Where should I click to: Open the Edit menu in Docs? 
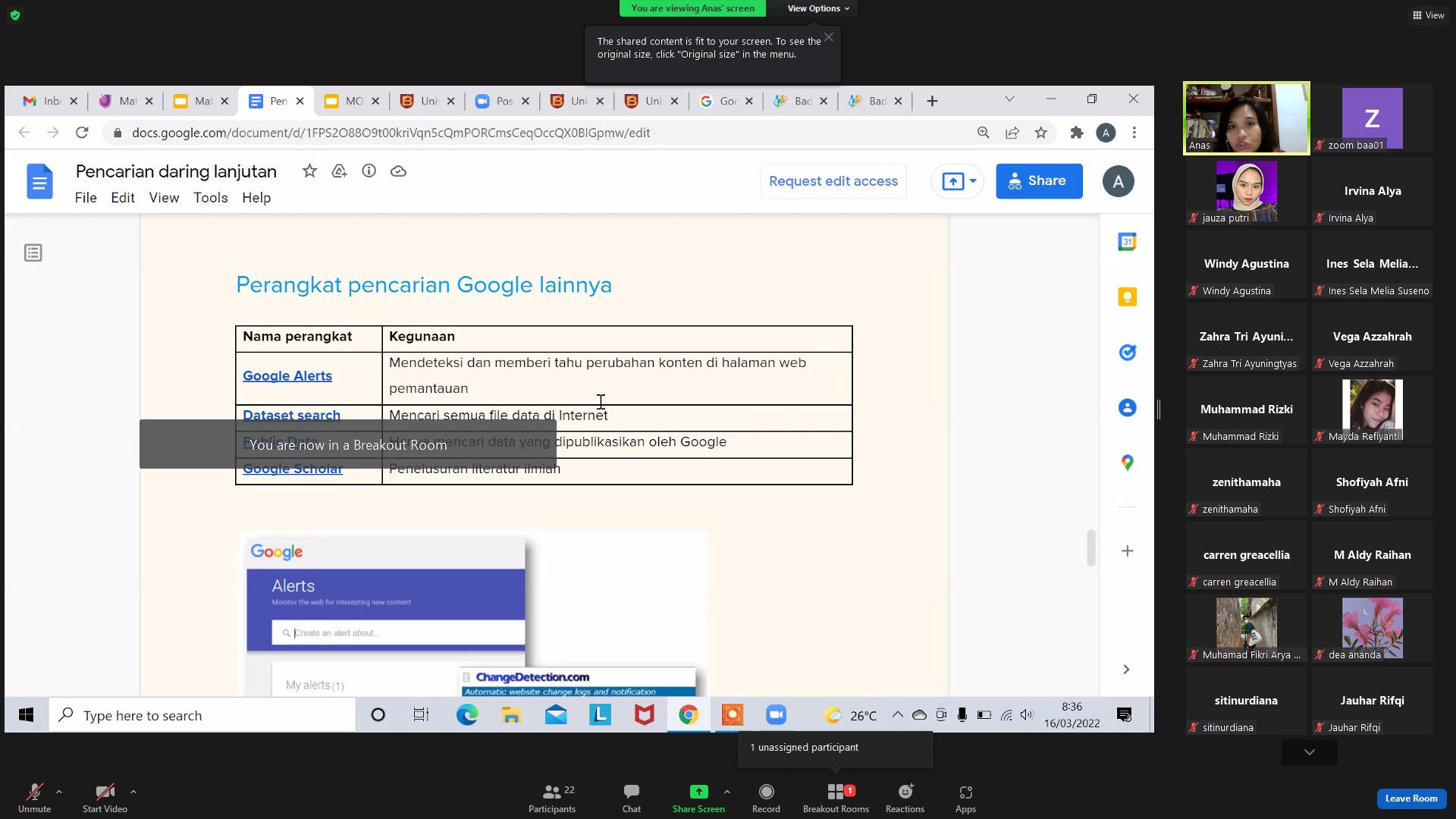tap(123, 197)
